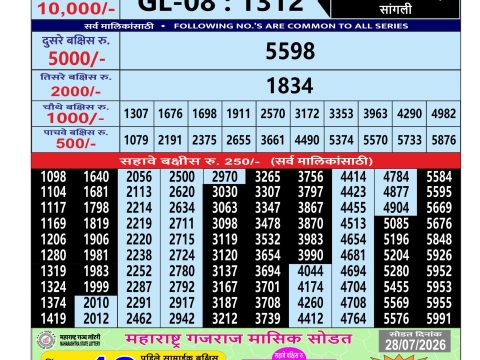Click sixth prize number 2056

[139, 177]
